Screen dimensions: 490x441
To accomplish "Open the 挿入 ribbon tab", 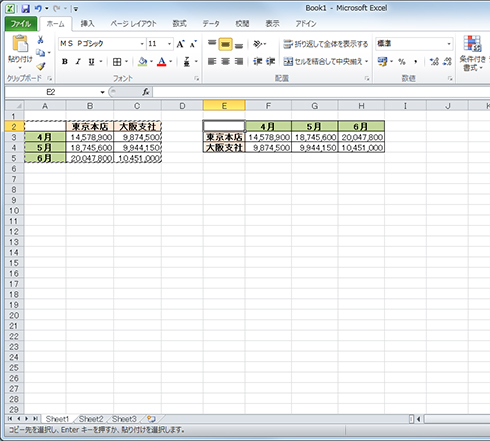I will click(87, 24).
